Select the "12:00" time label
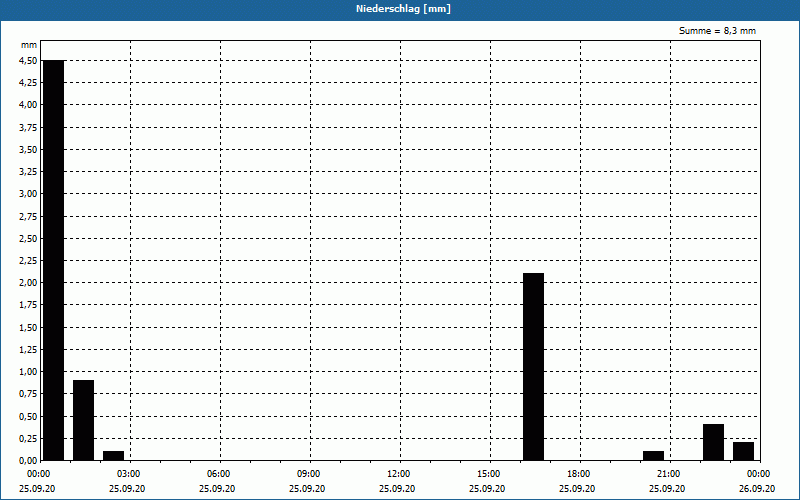The width and height of the screenshot is (800, 500). pyautogui.click(x=398, y=474)
